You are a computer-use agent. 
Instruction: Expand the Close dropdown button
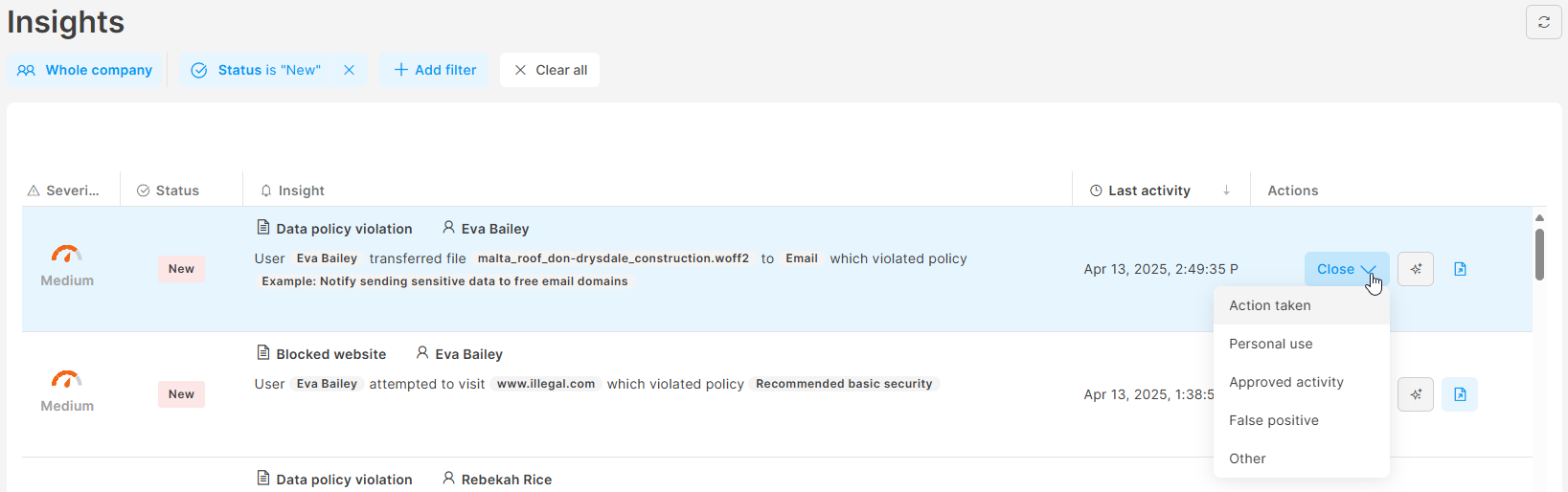coord(1347,269)
